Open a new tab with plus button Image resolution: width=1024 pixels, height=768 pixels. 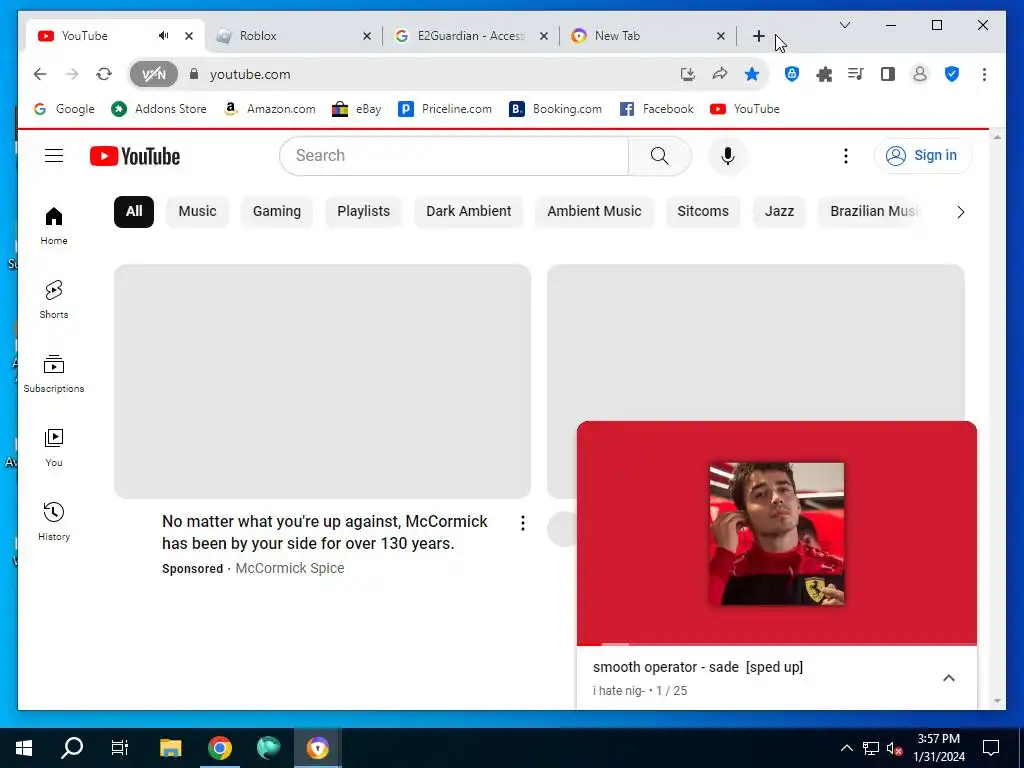click(x=758, y=36)
